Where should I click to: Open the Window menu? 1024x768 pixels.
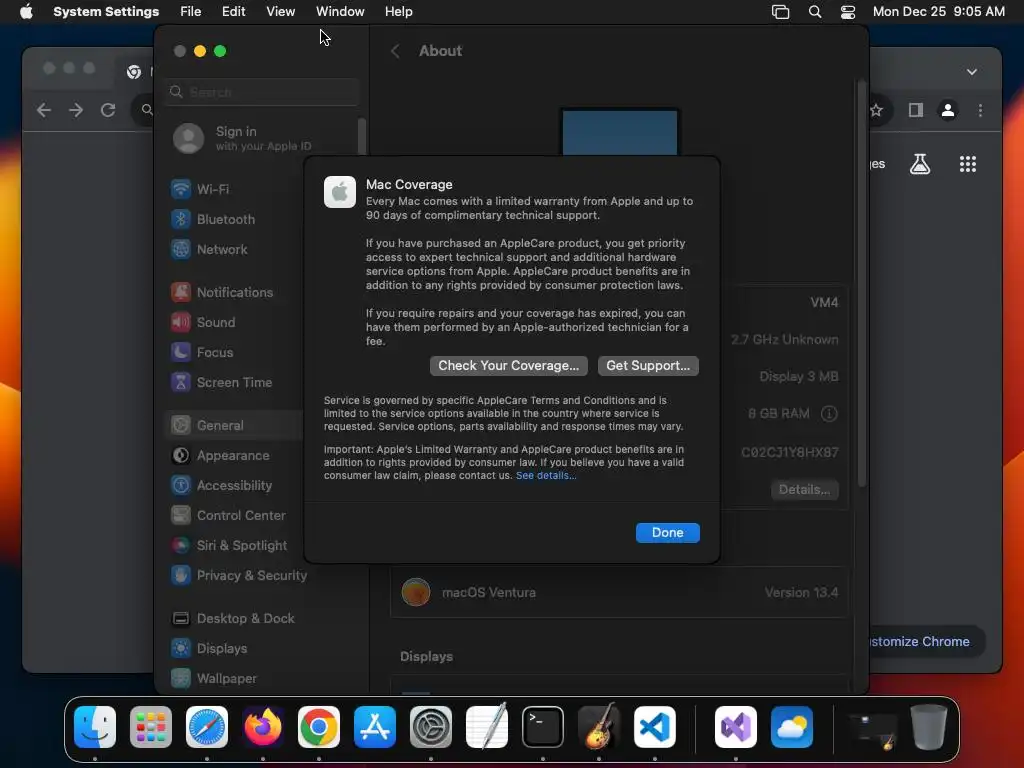click(x=340, y=12)
